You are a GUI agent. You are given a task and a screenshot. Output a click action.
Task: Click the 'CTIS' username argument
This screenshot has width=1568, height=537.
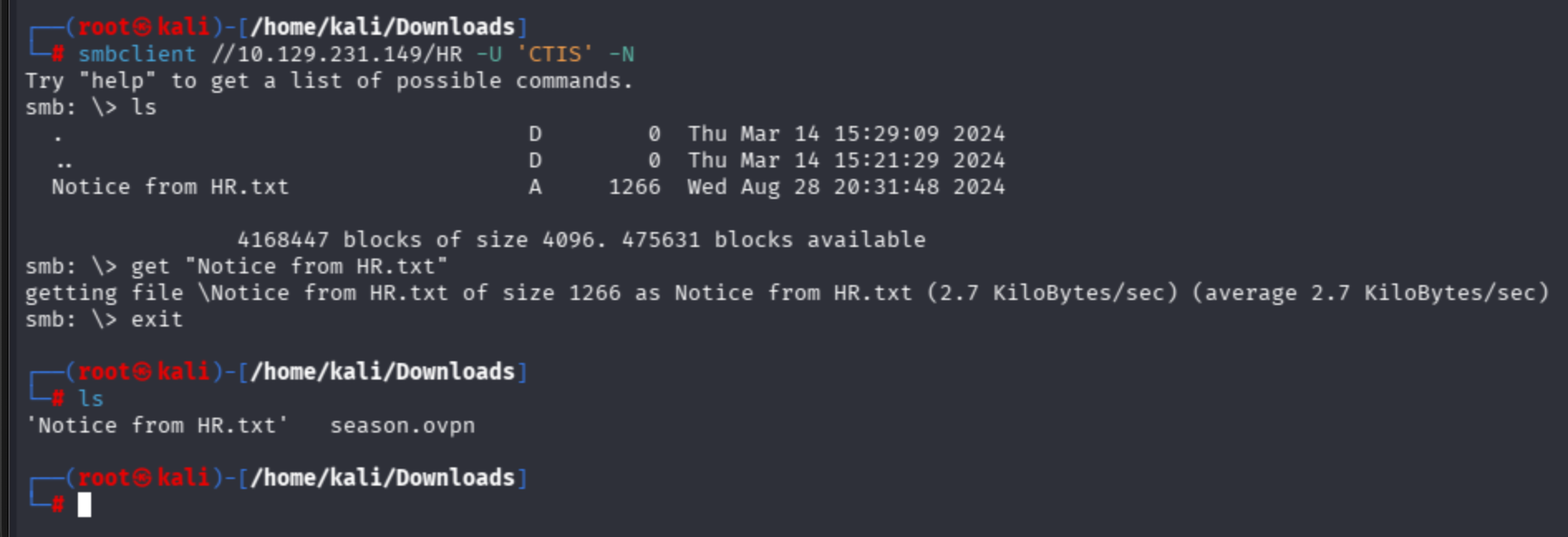point(554,55)
